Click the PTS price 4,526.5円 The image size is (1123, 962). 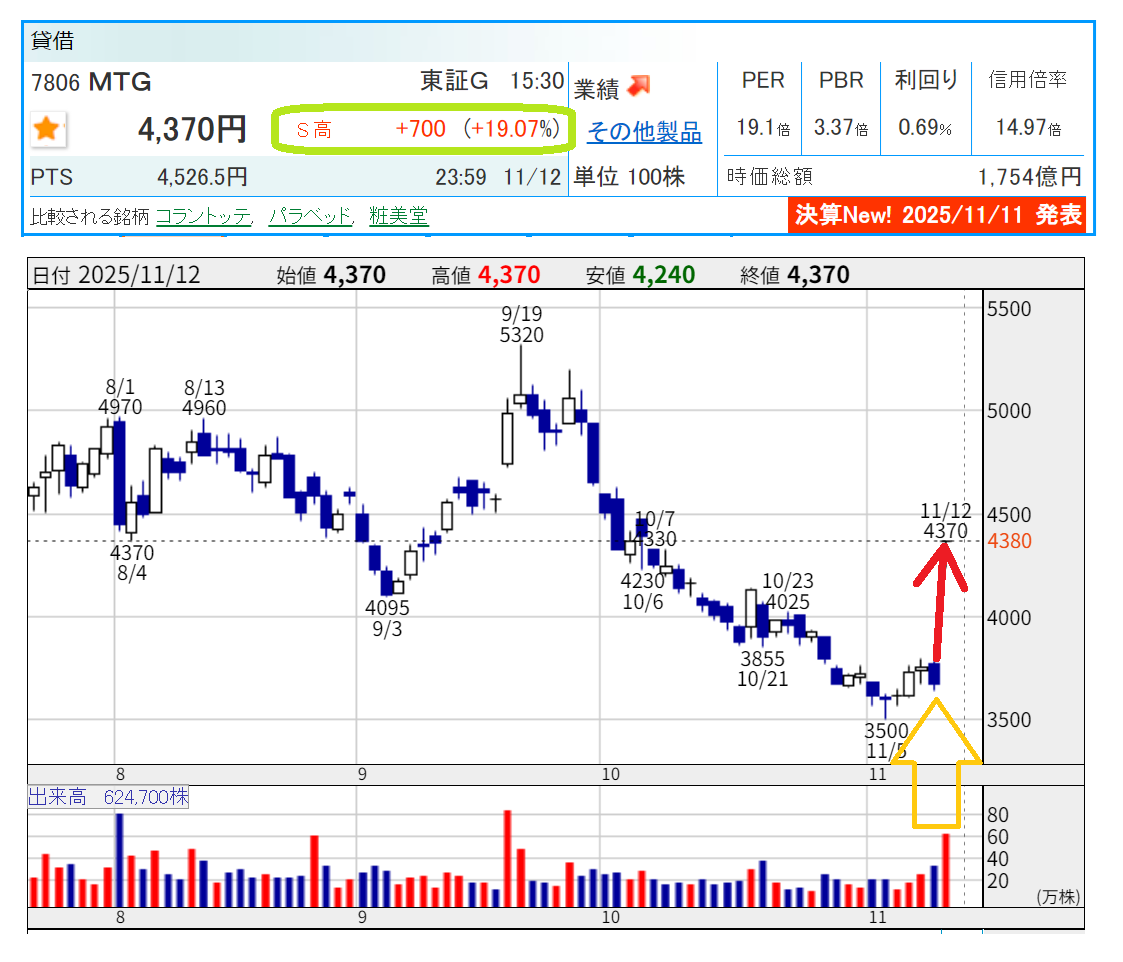(x=202, y=178)
